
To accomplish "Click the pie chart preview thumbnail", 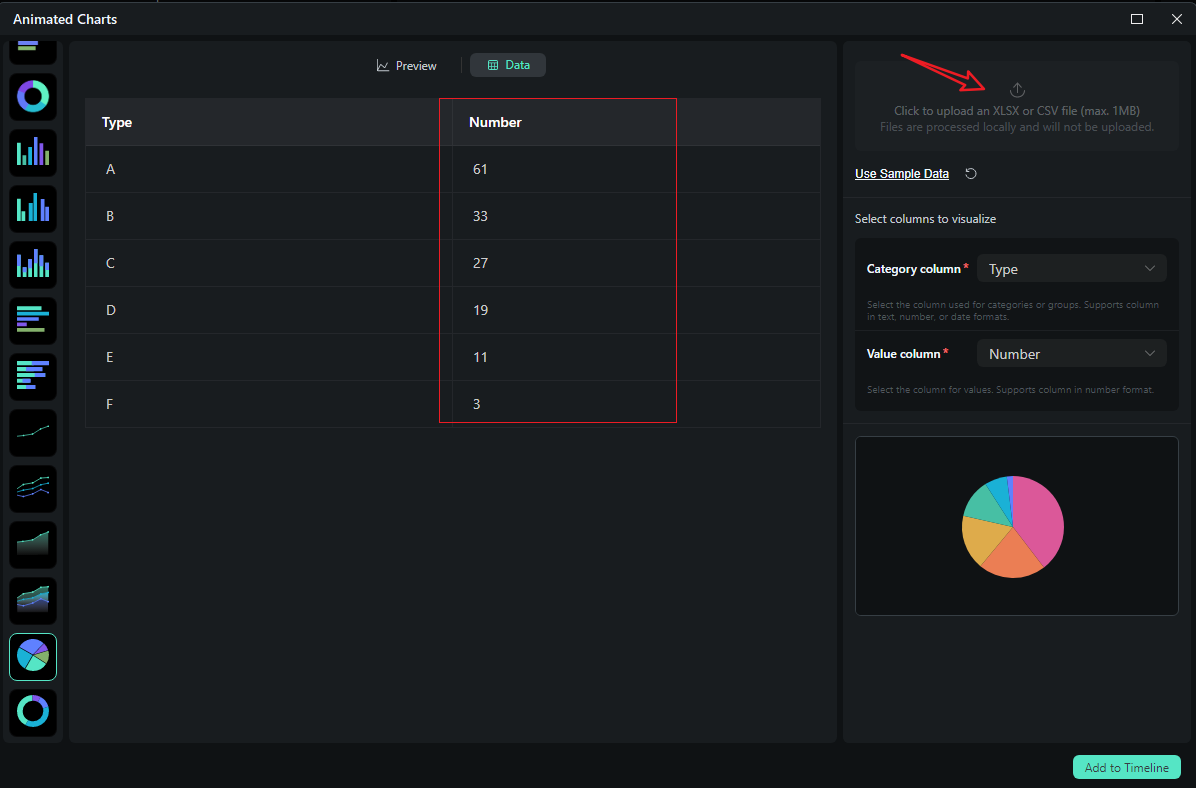I will (1013, 526).
